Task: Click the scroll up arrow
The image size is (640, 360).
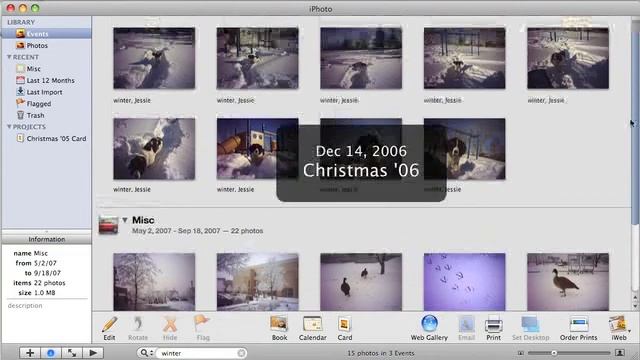Action: coord(635,298)
